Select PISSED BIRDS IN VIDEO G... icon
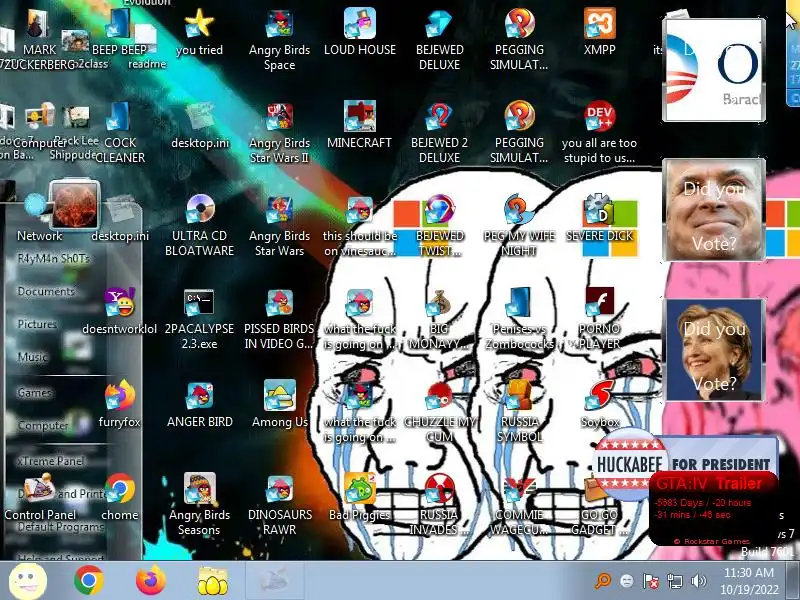Viewport: 800px width, 600px height. pos(280,303)
